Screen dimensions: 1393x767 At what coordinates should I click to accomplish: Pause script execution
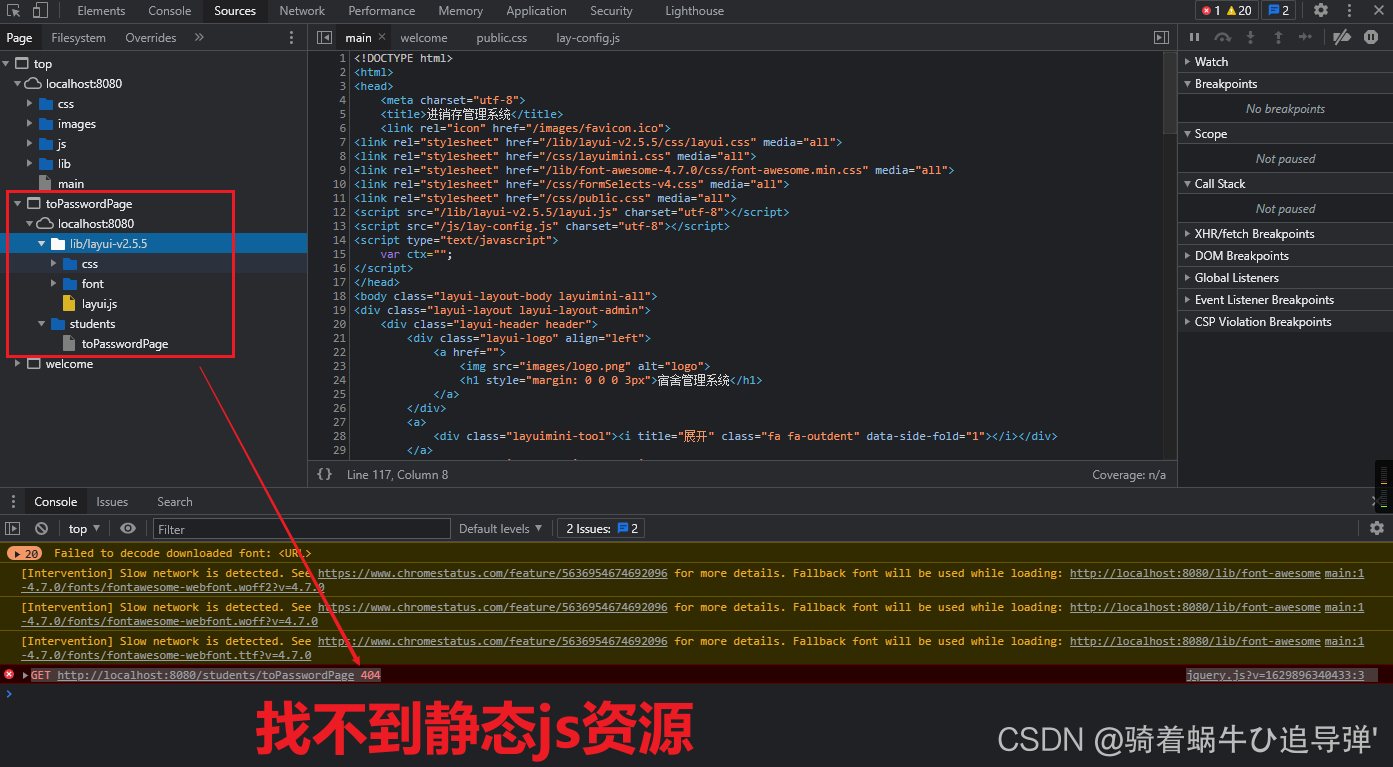point(1194,37)
